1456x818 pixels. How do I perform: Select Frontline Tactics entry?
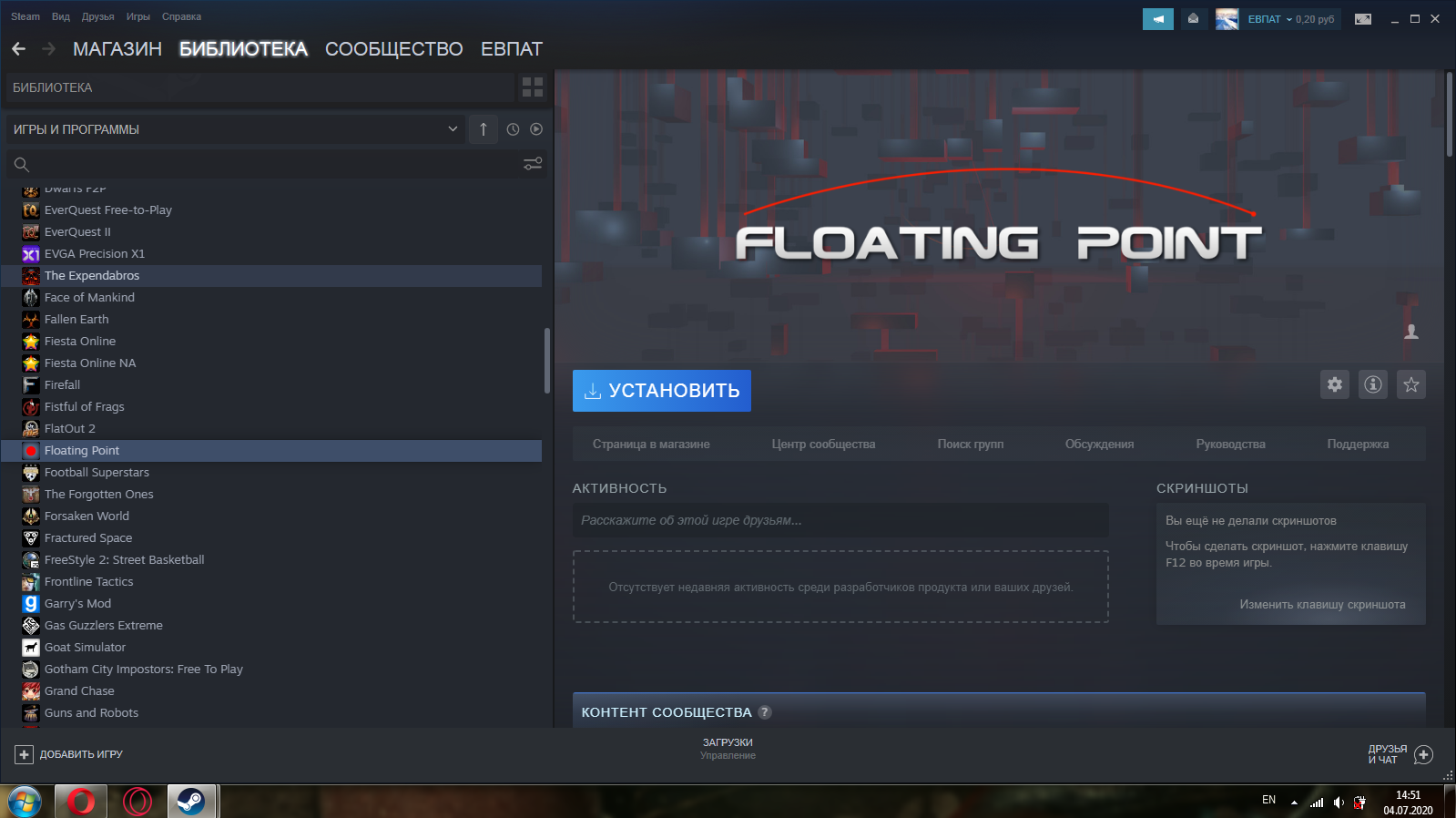click(271, 582)
